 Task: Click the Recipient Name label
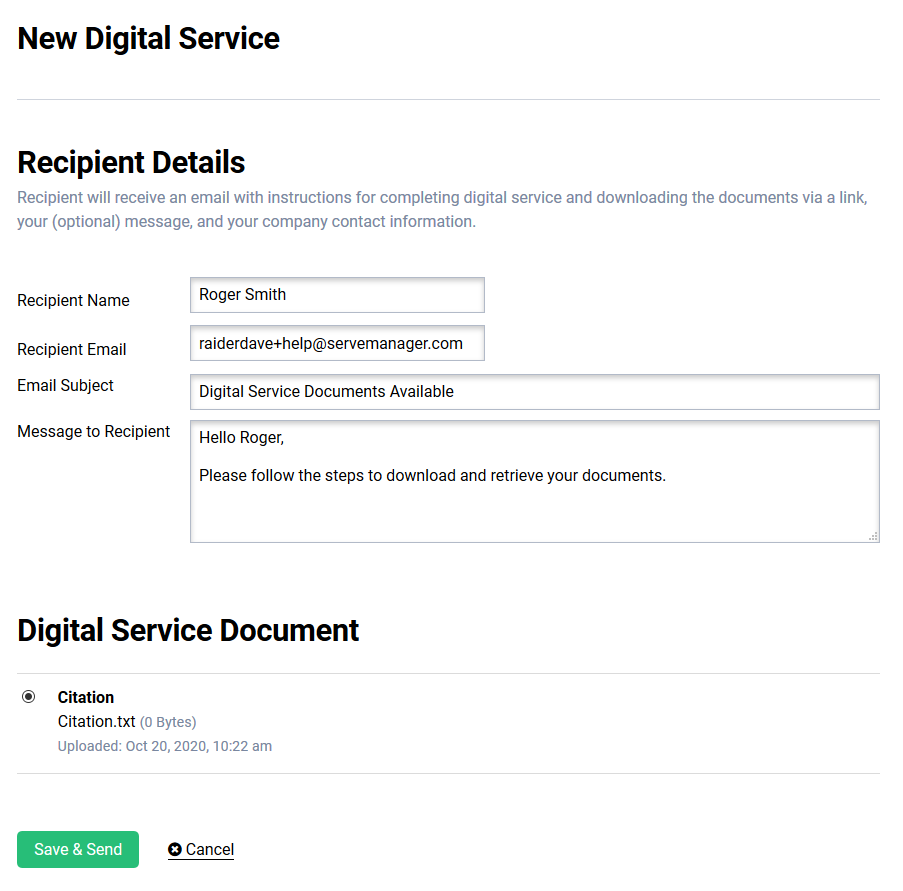point(73,300)
